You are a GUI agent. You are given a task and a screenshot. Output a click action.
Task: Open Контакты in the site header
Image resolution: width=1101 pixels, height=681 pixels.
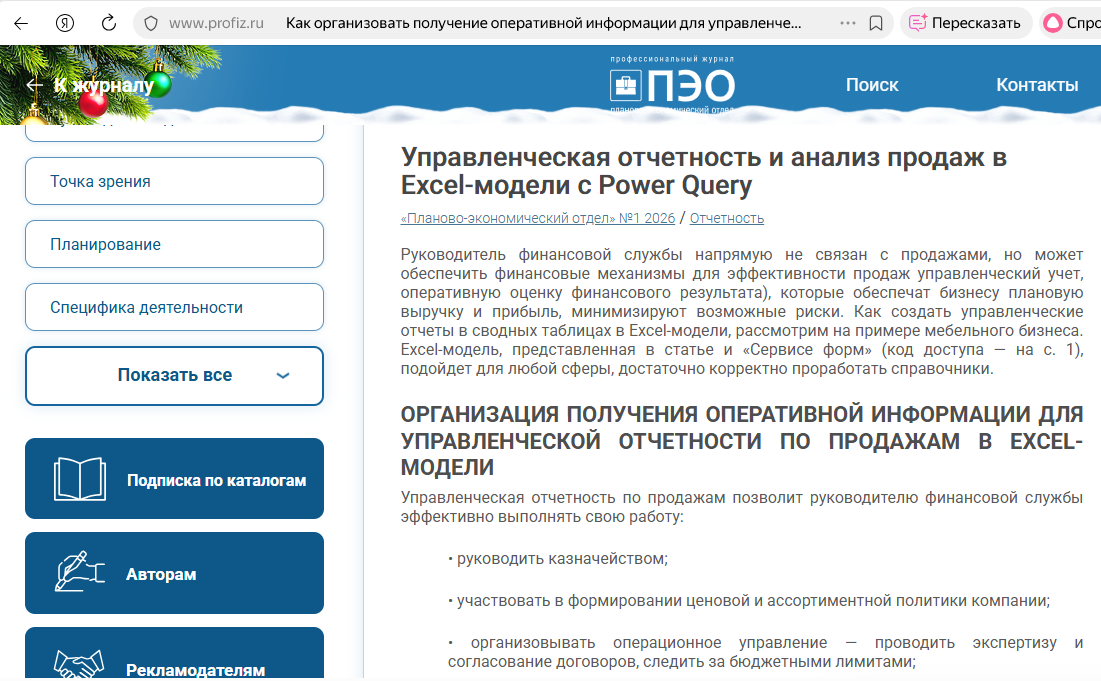[1037, 85]
